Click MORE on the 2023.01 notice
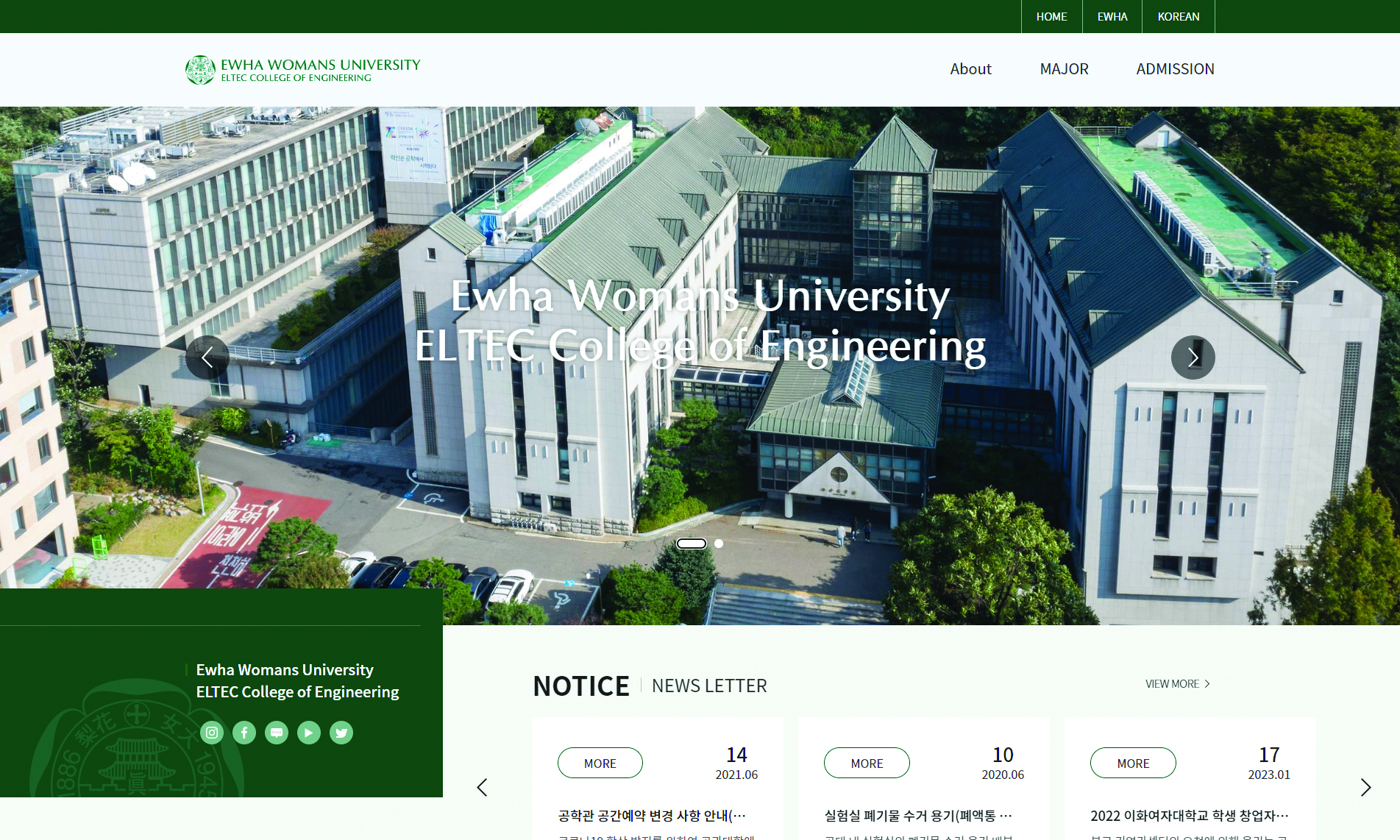Viewport: 1400px width, 840px height. coord(1132,764)
